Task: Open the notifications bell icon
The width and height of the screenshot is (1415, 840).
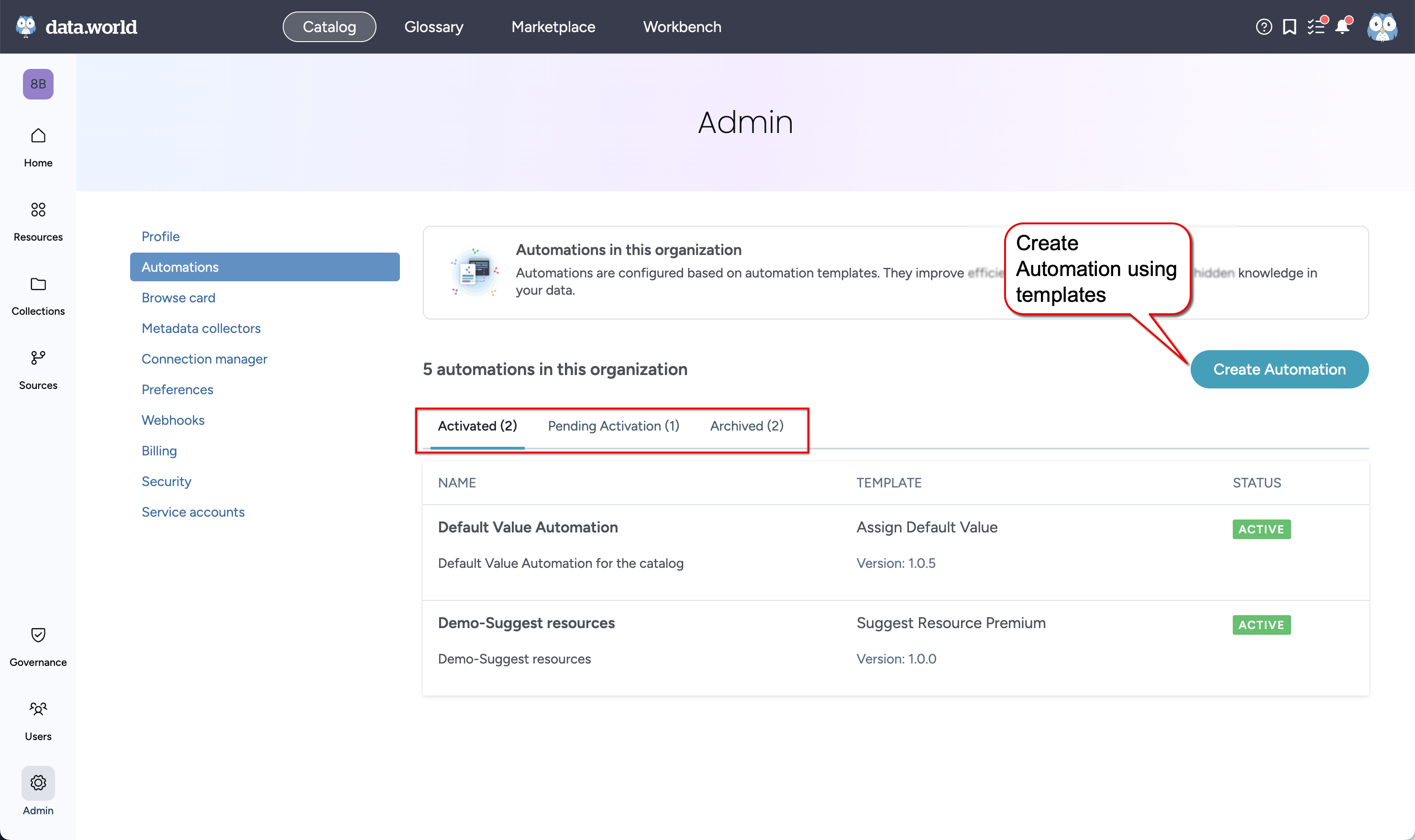Action: (1342, 26)
